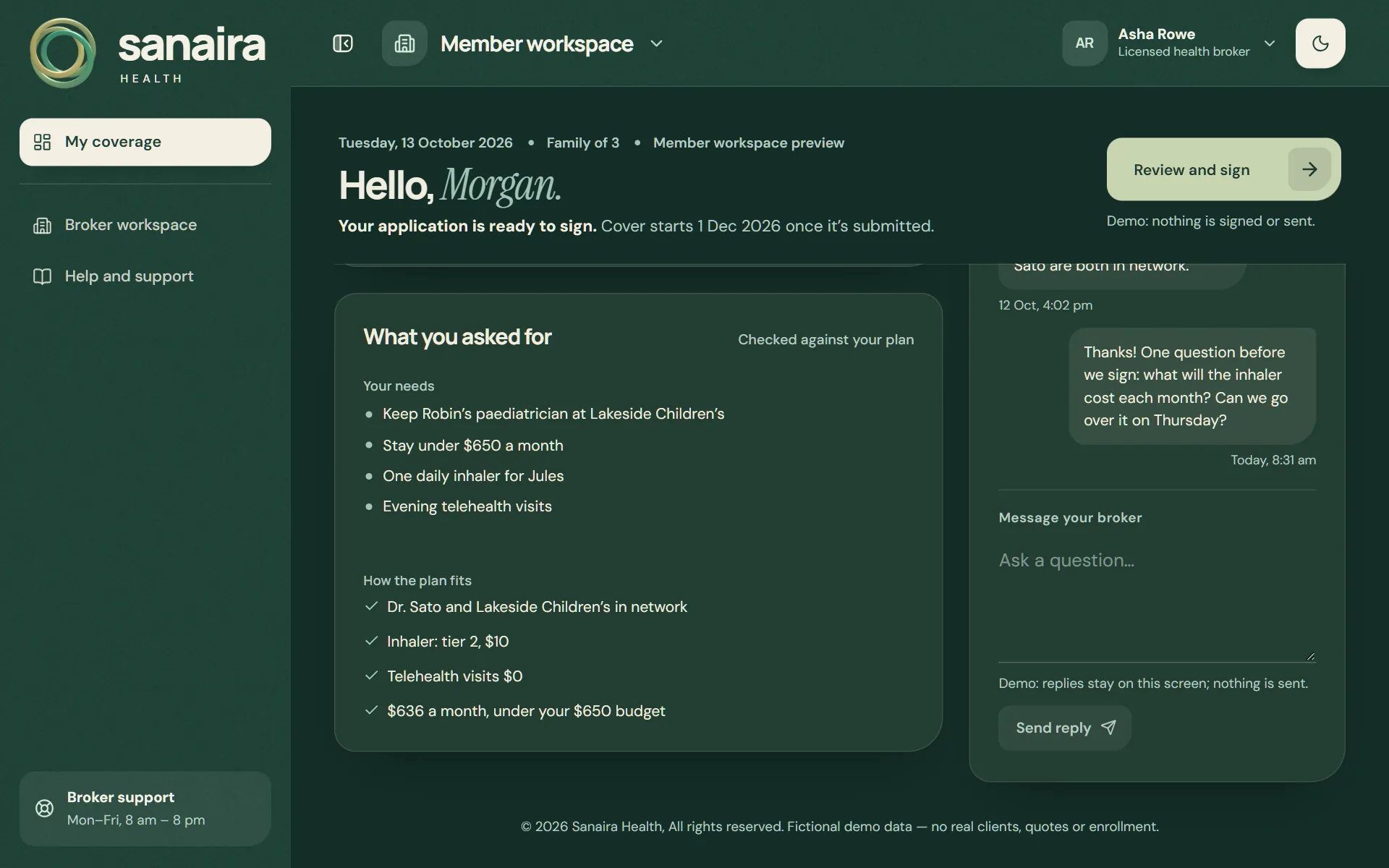Click the checkmark beside Telehealth visits $0
The height and width of the screenshot is (868, 1389).
pos(371,676)
